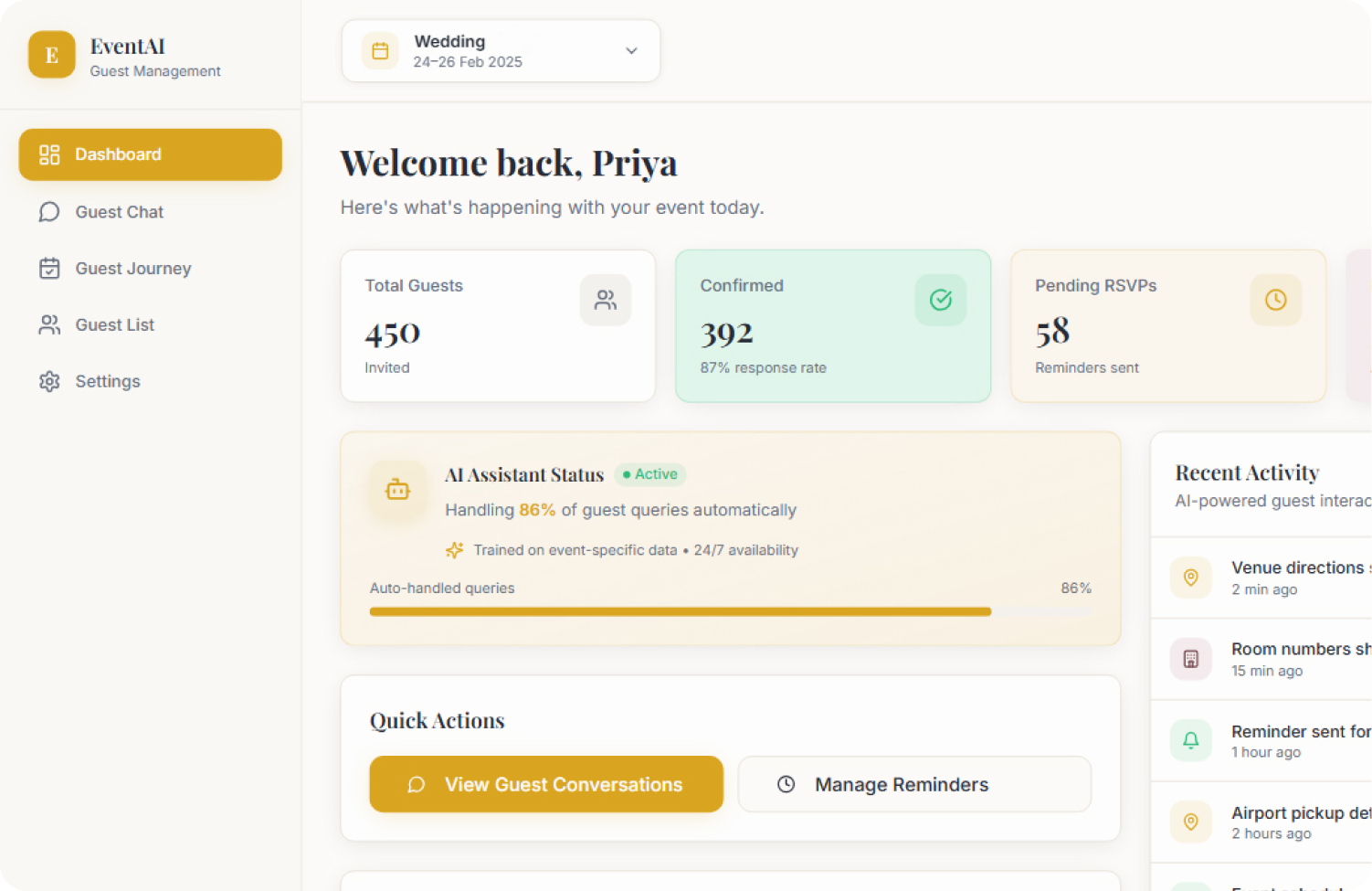
Task: Click the Manage Reminders button
Action: coord(914,784)
